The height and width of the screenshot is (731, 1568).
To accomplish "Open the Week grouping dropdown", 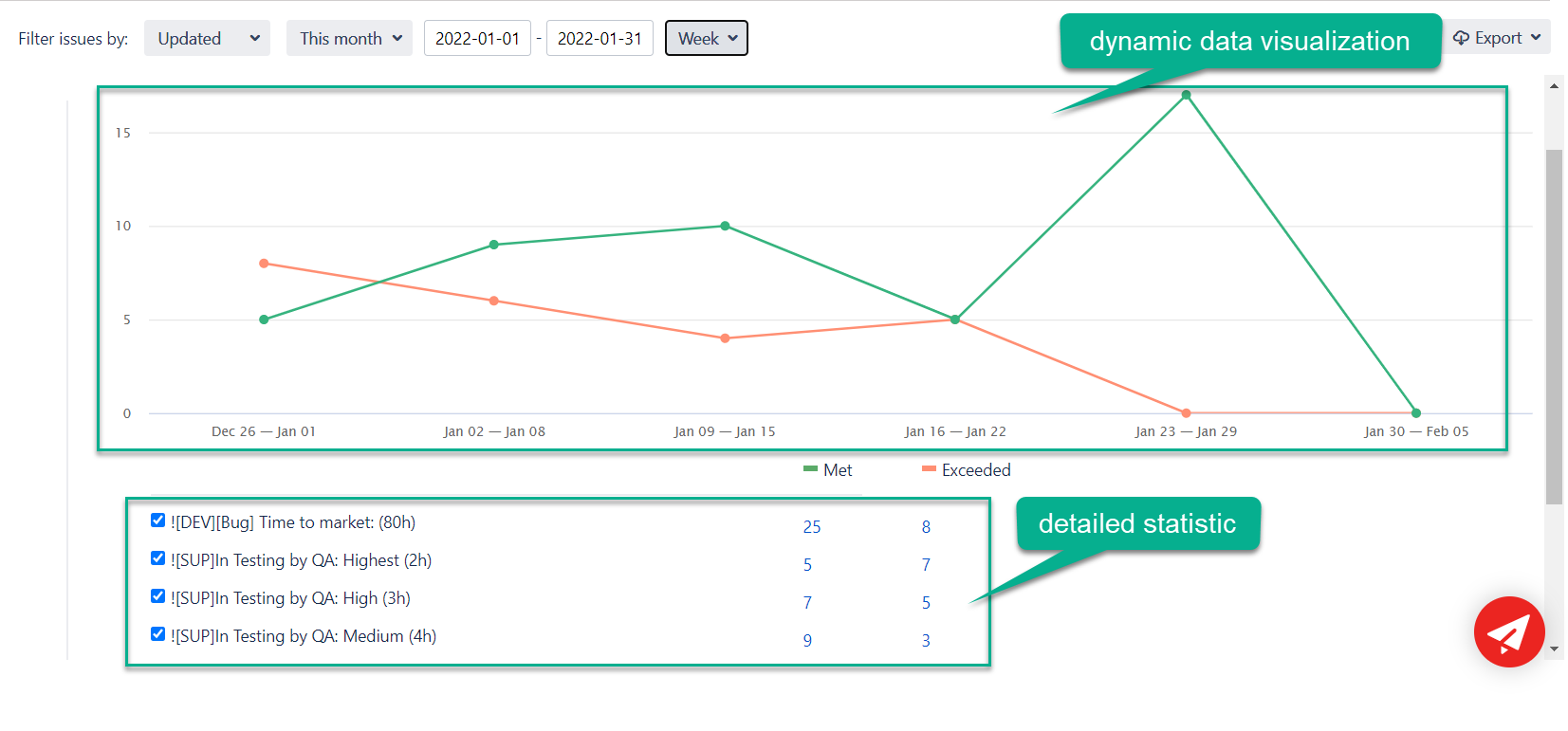I will [707, 39].
